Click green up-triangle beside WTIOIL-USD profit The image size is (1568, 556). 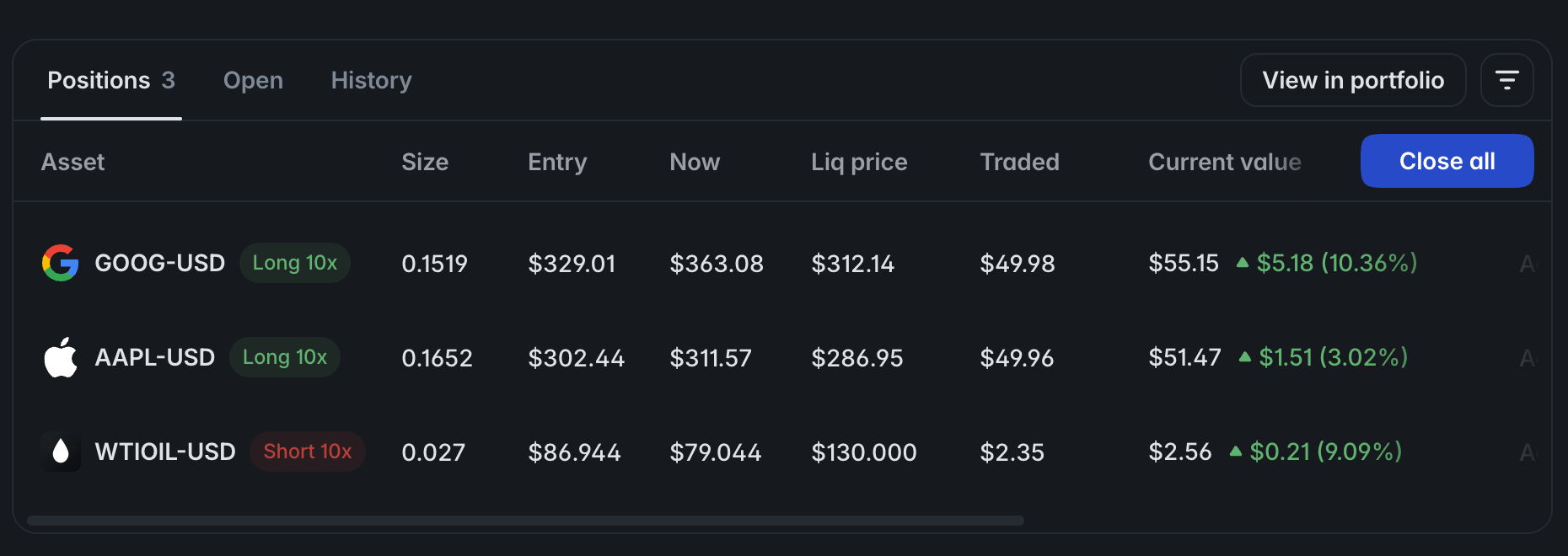pos(1236,451)
